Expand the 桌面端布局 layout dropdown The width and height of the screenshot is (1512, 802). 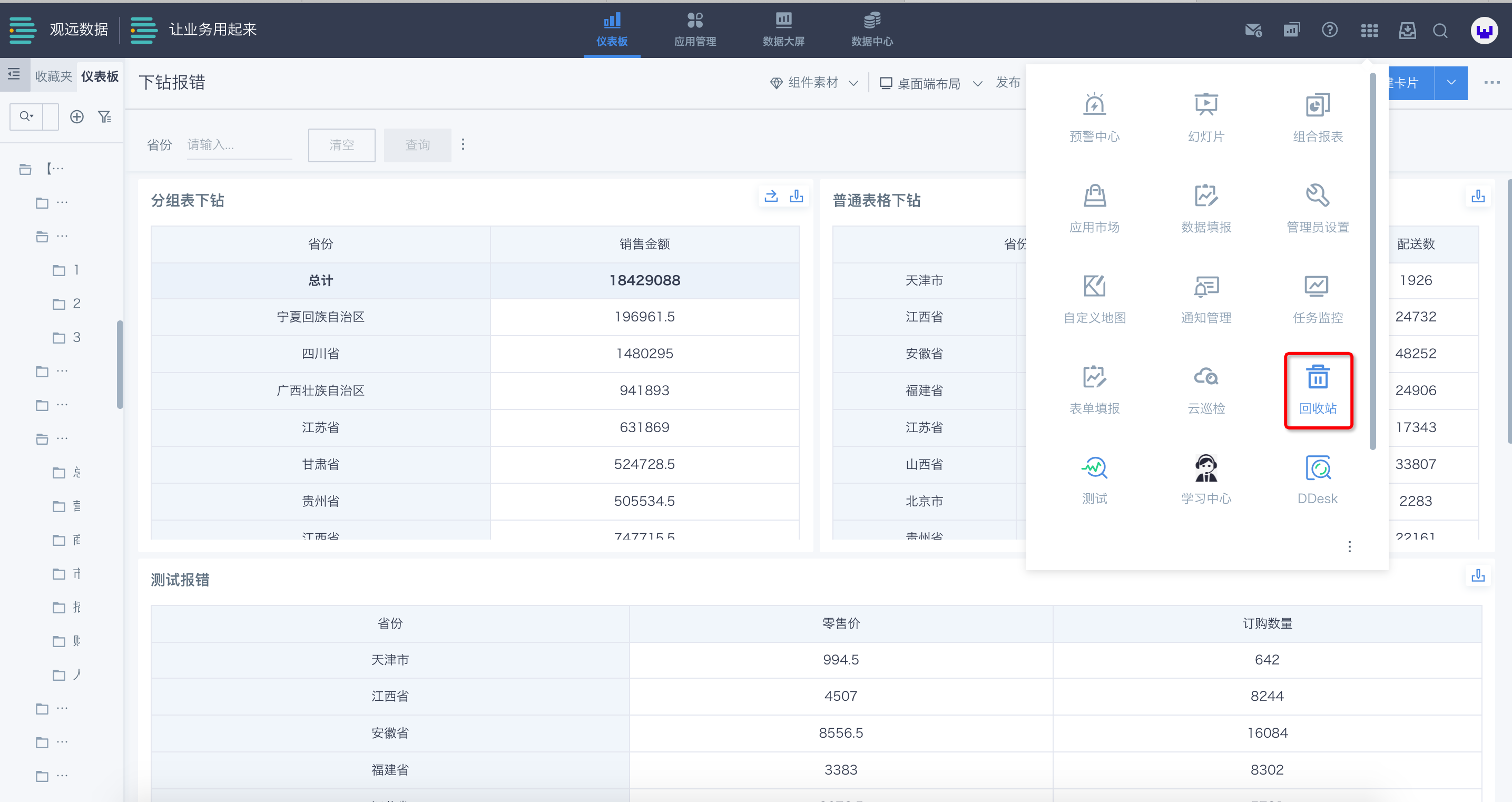pyautogui.click(x=930, y=83)
